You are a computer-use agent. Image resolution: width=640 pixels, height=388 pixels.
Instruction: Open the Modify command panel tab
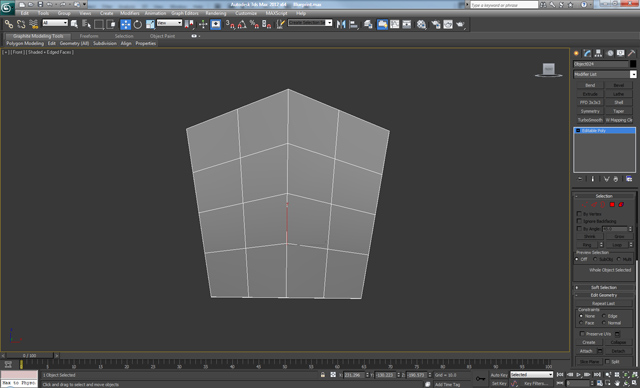coord(587,53)
